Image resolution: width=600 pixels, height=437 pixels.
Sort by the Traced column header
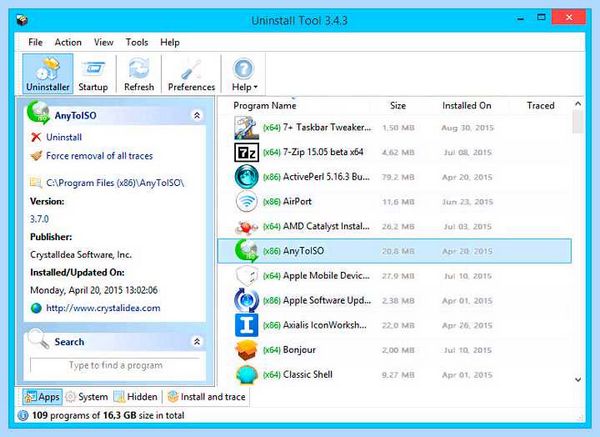coord(540,105)
